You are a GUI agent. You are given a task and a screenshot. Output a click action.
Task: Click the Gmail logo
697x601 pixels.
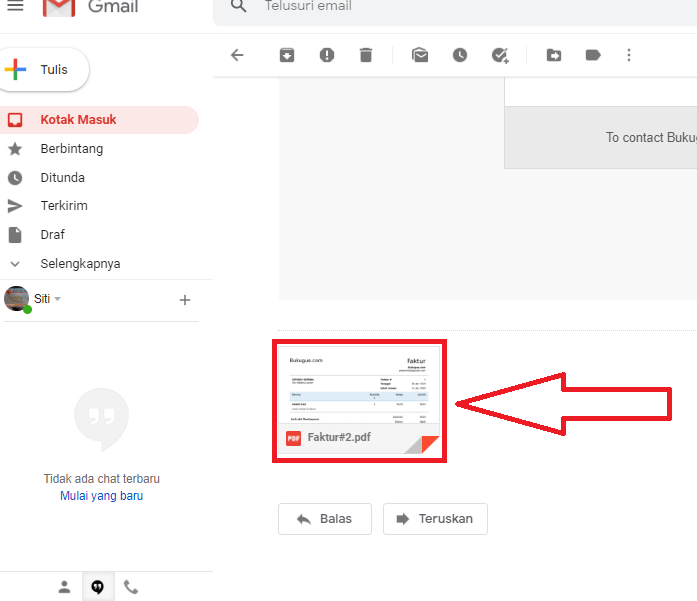(x=91, y=7)
